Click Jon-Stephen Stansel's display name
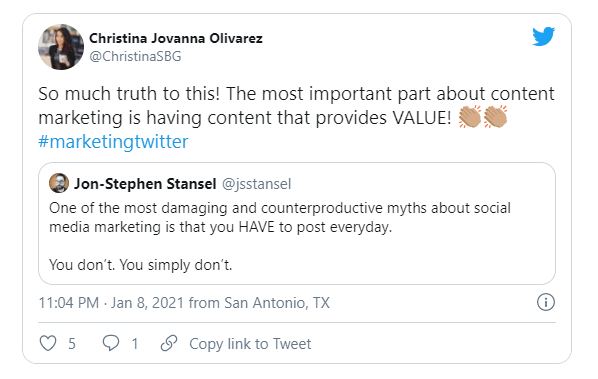Viewport: 598px width, 379px height. click(x=145, y=184)
